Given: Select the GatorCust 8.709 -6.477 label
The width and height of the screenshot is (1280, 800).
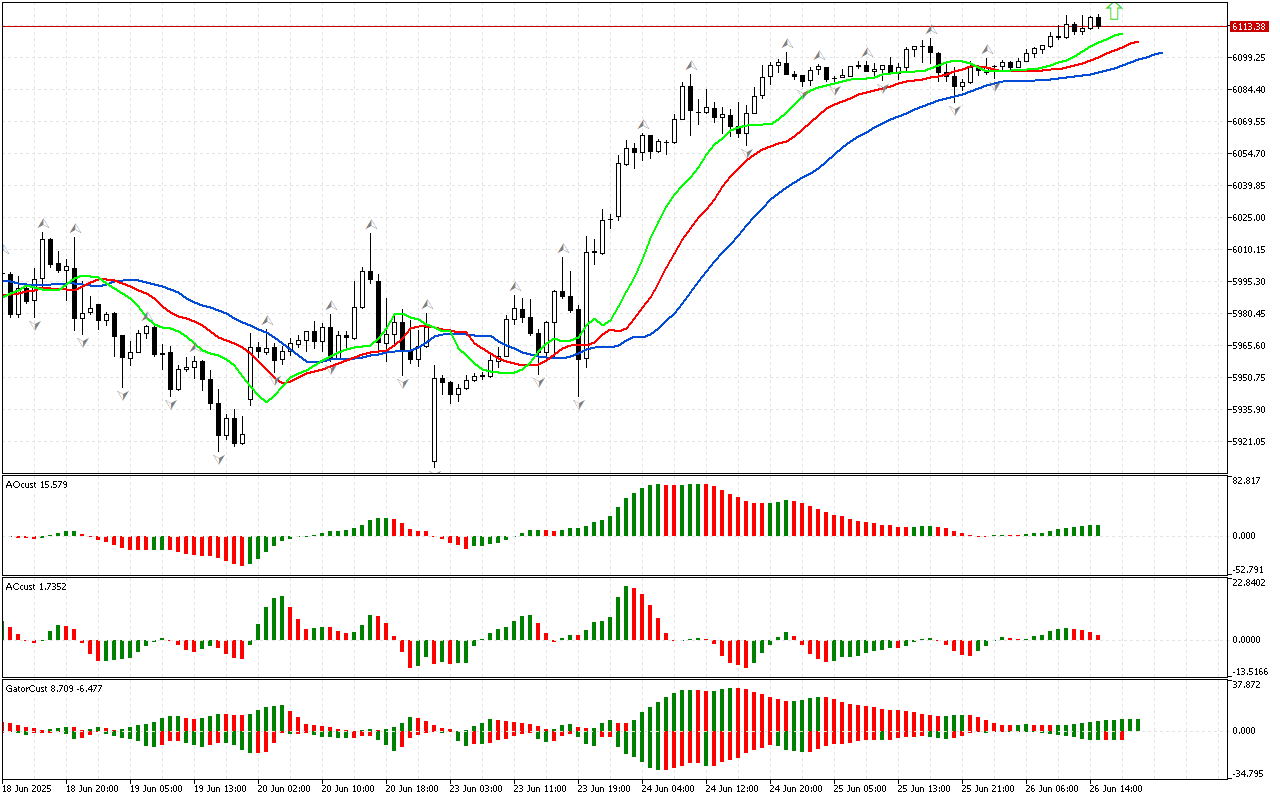Looking at the screenshot, I should [54, 688].
